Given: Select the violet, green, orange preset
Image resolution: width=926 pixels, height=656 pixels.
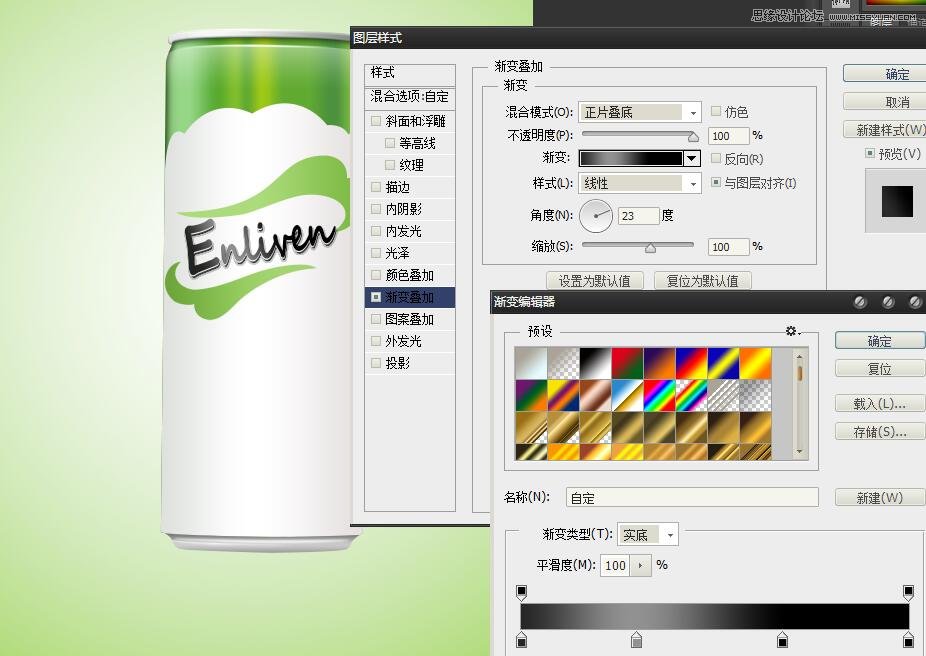Looking at the screenshot, I should (531, 395).
